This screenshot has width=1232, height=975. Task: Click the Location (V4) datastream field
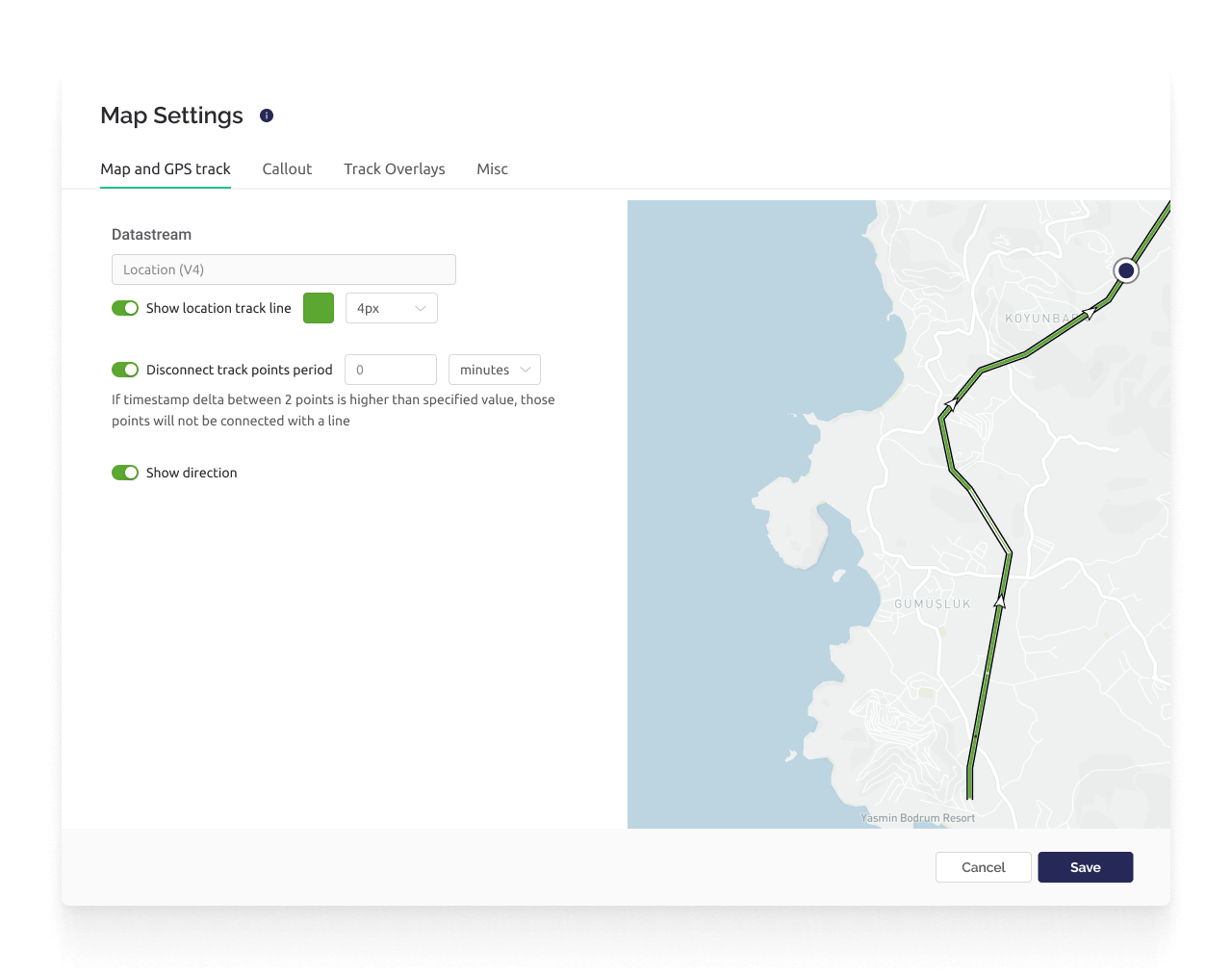point(284,269)
